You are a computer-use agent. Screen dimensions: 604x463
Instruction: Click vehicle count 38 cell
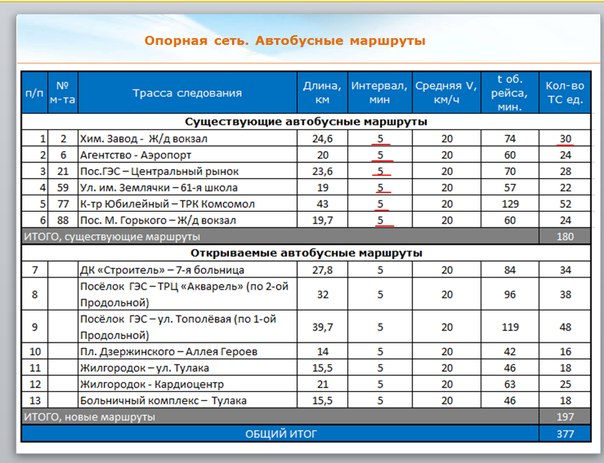click(x=565, y=294)
